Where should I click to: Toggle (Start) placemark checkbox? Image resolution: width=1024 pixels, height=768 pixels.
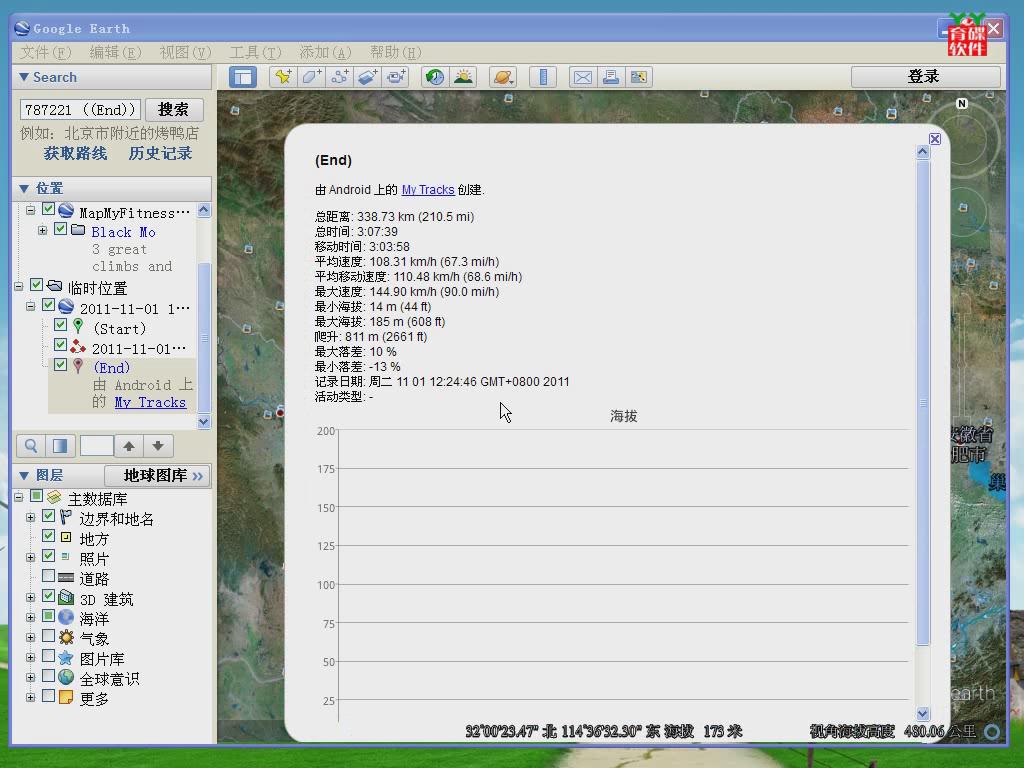[60, 325]
